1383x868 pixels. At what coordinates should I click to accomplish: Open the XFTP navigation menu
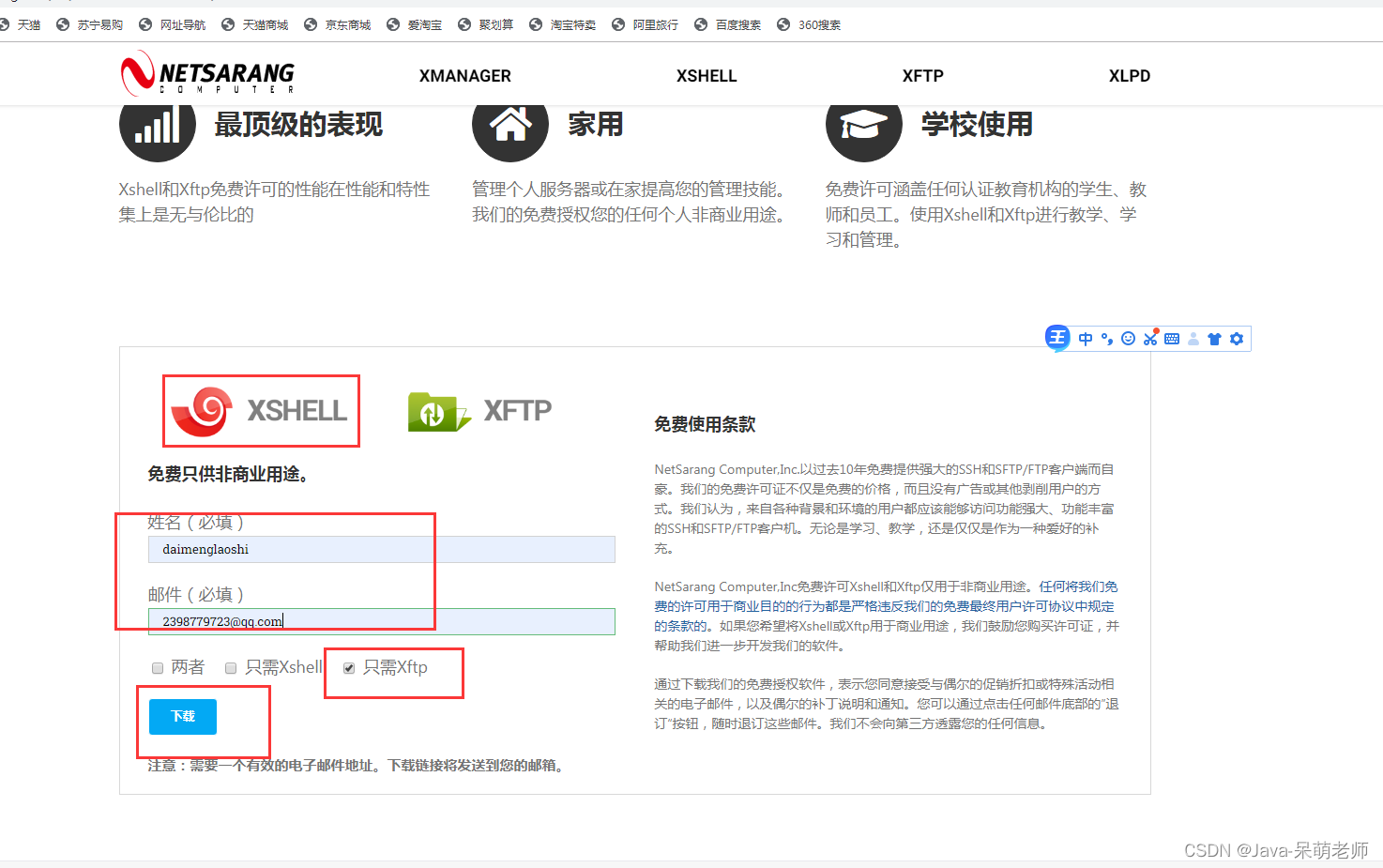coord(923,76)
